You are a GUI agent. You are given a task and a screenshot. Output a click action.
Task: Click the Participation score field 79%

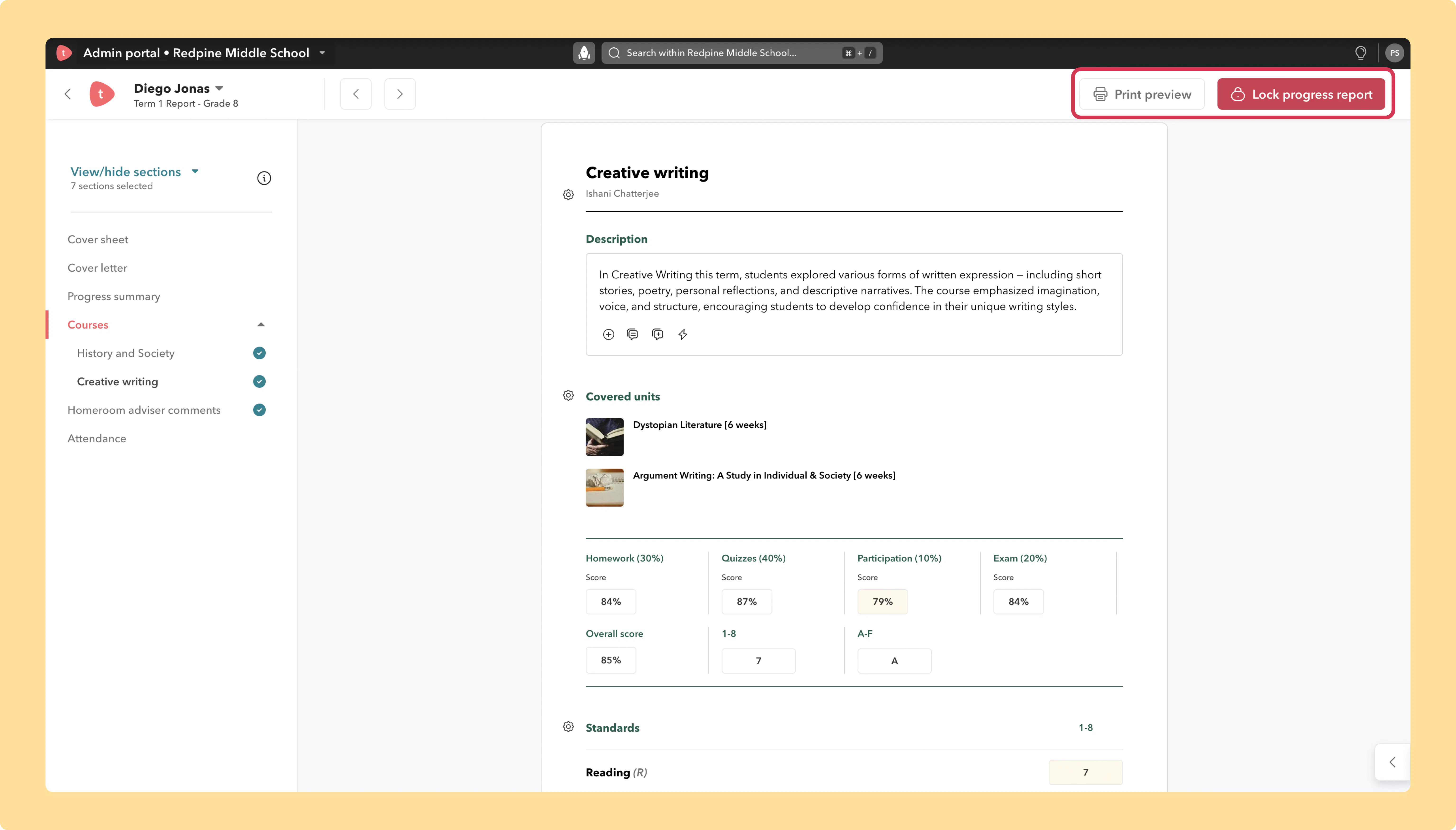click(x=883, y=602)
